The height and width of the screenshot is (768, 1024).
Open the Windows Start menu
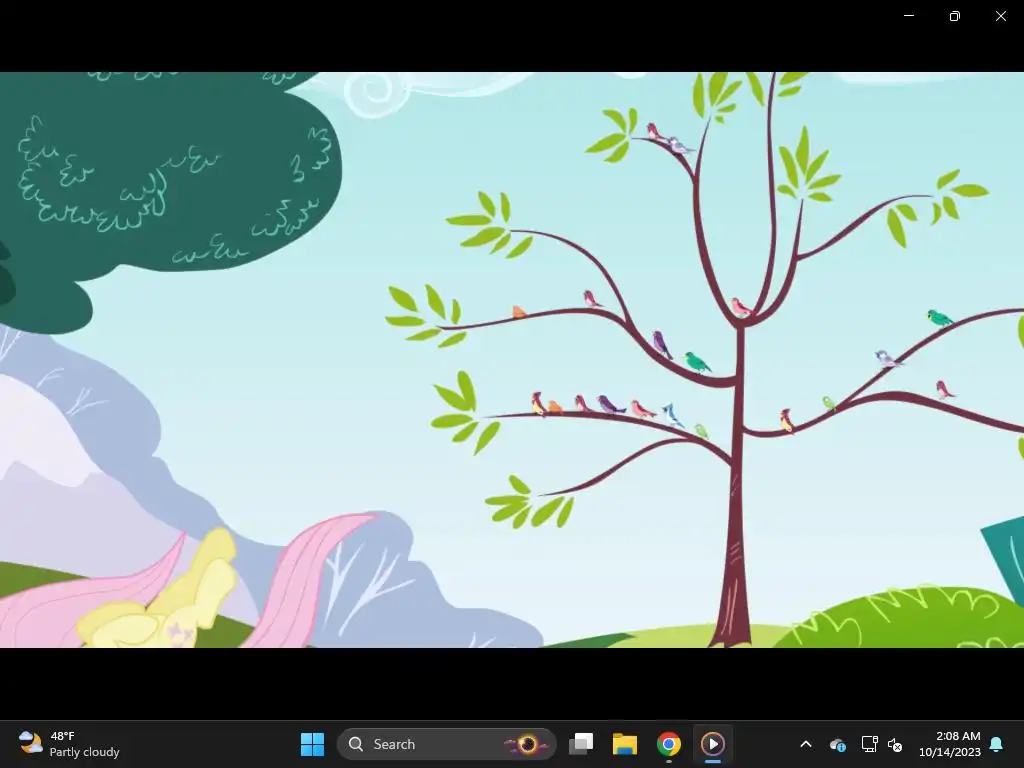click(x=312, y=744)
